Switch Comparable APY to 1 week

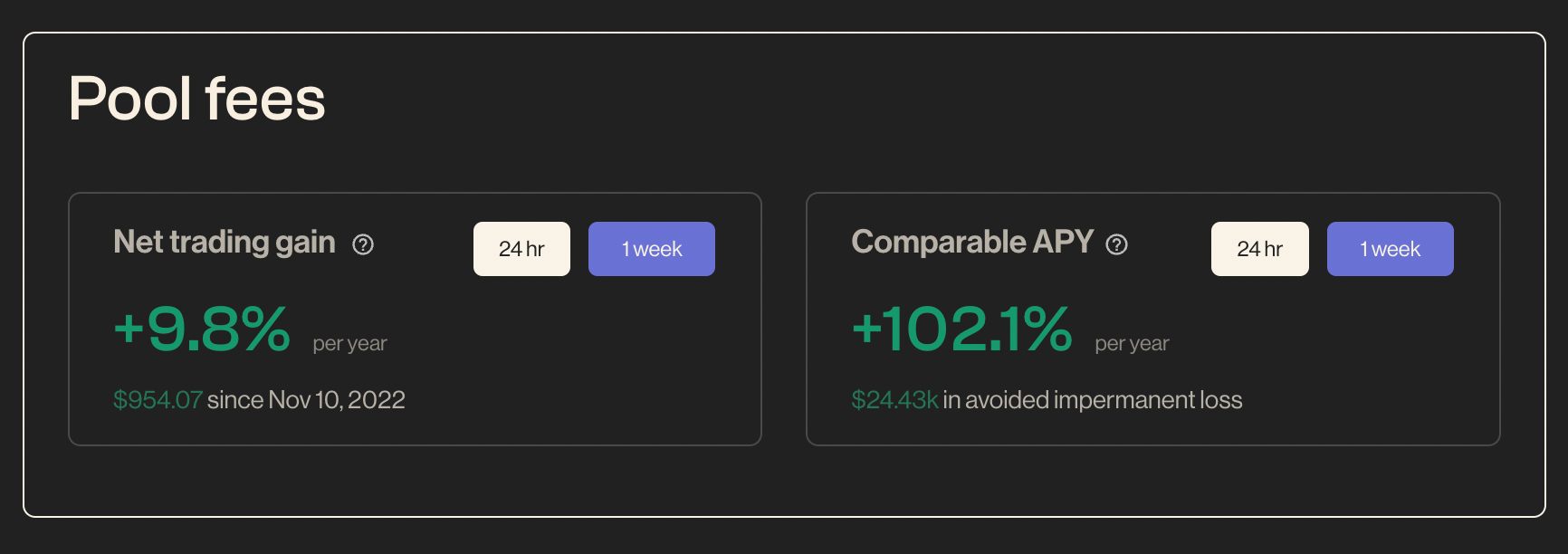pos(1391,249)
